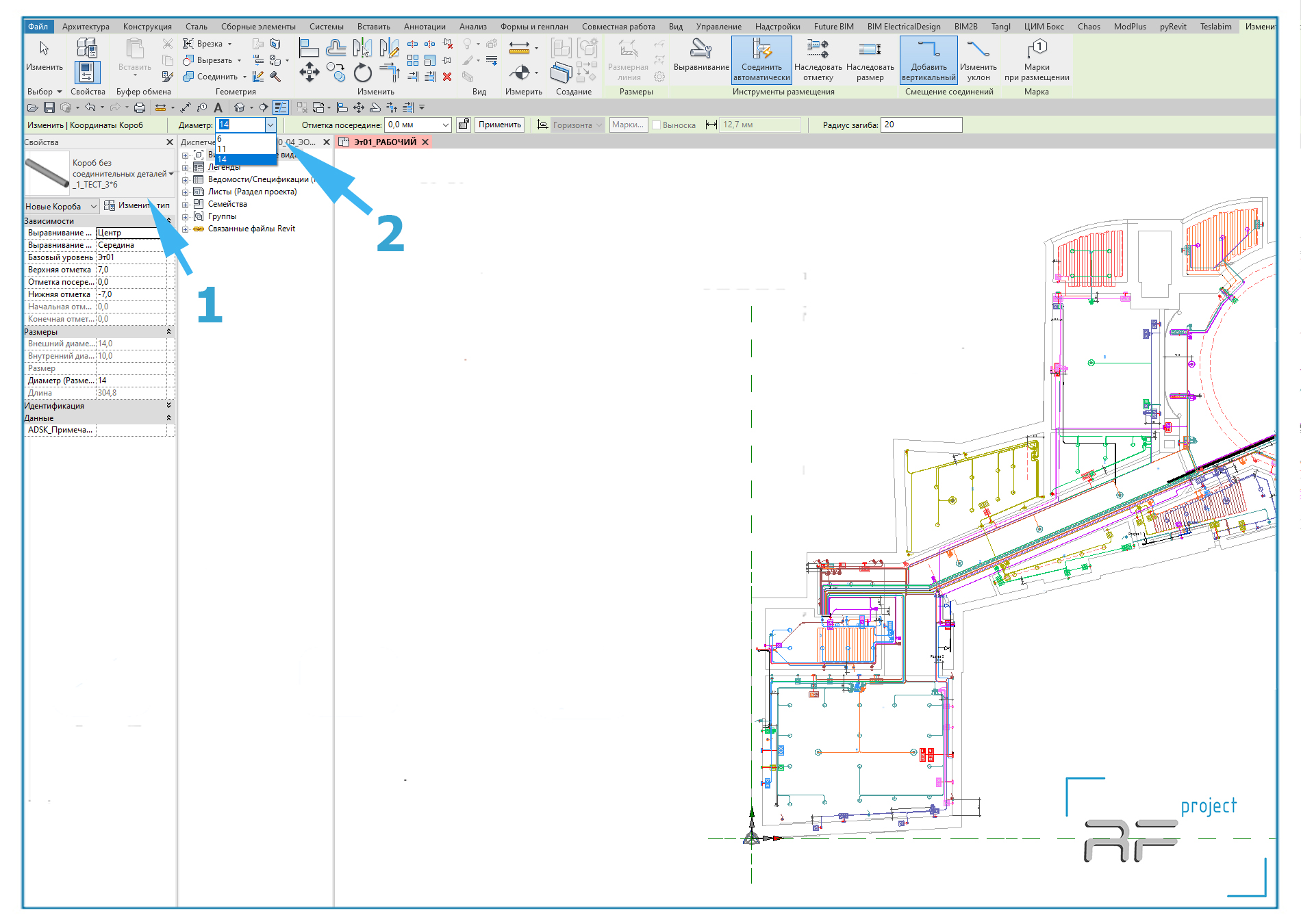Expand the Семейства tree node
This screenshot has height=924, width=1301.
click(x=185, y=205)
